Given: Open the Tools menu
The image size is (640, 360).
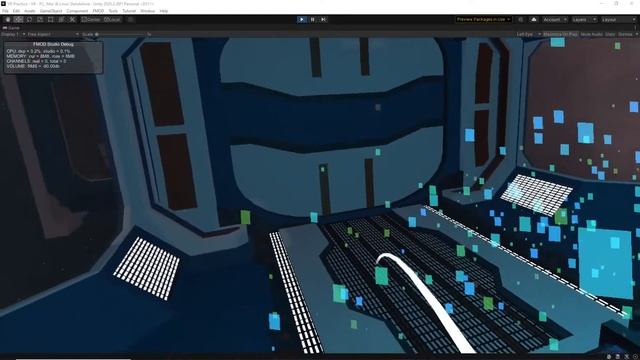Looking at the screenshot, I should 113,11.
